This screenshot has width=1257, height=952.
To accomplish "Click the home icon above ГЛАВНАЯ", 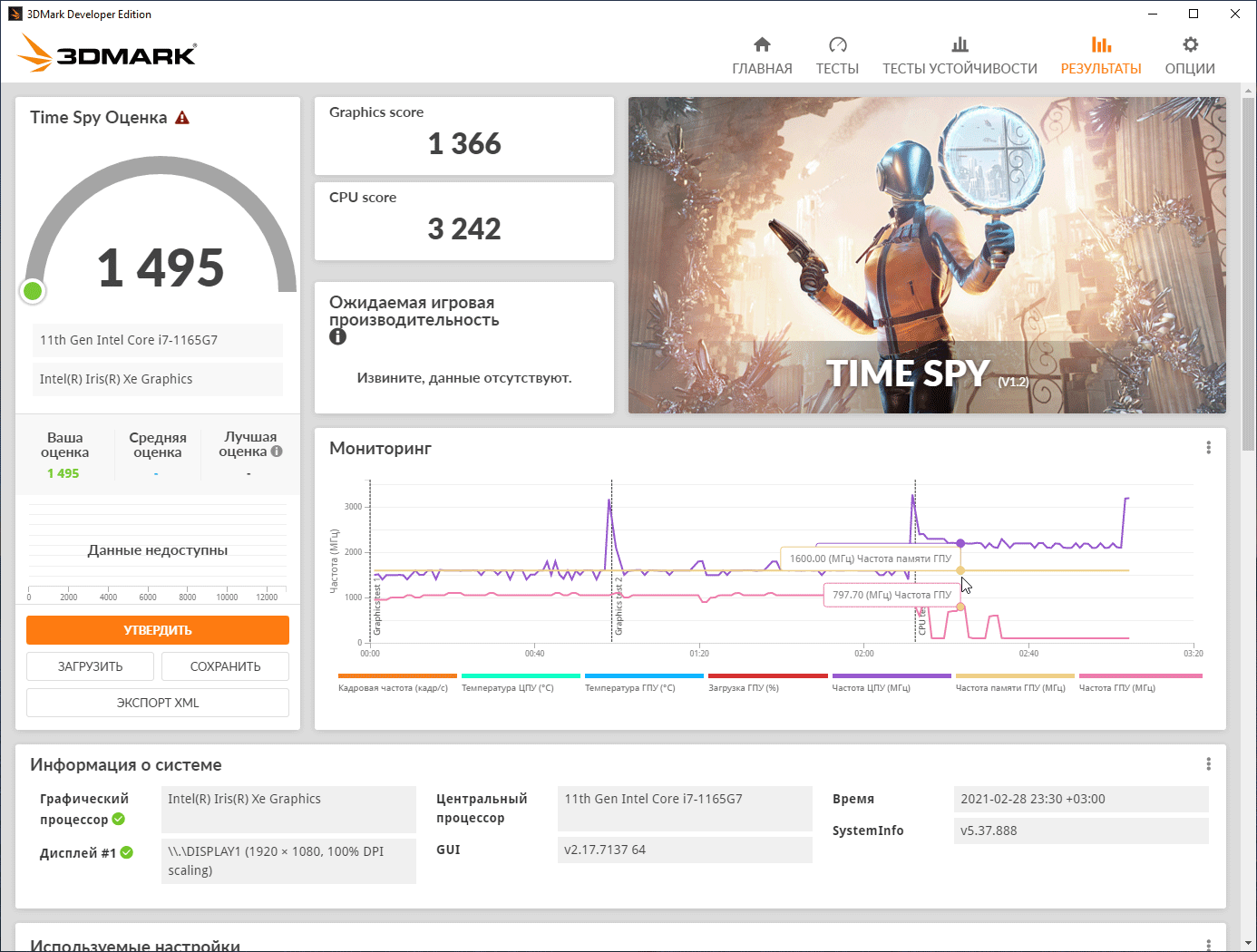I will pos(762,44).
